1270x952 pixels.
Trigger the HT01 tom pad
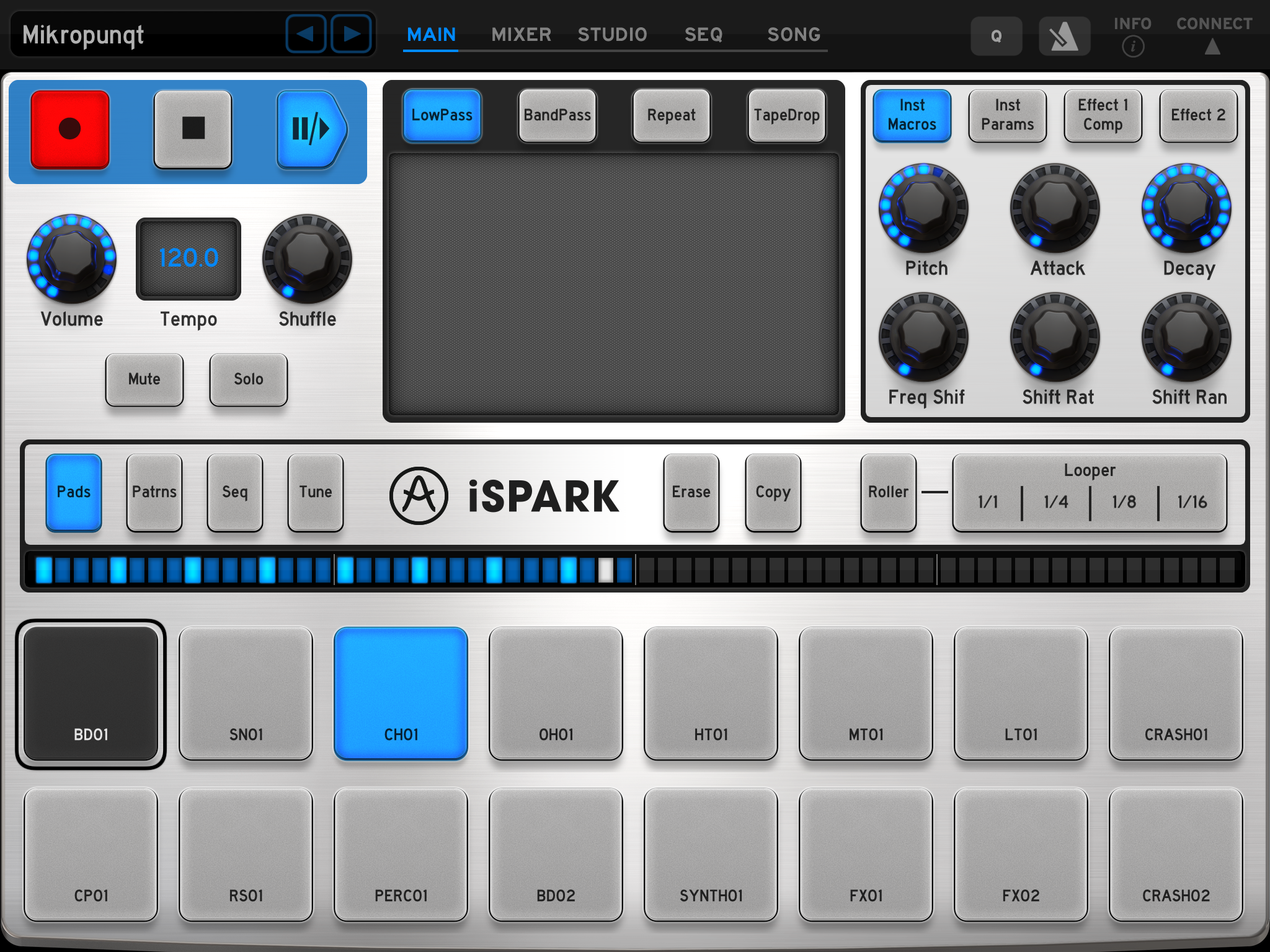711,694
